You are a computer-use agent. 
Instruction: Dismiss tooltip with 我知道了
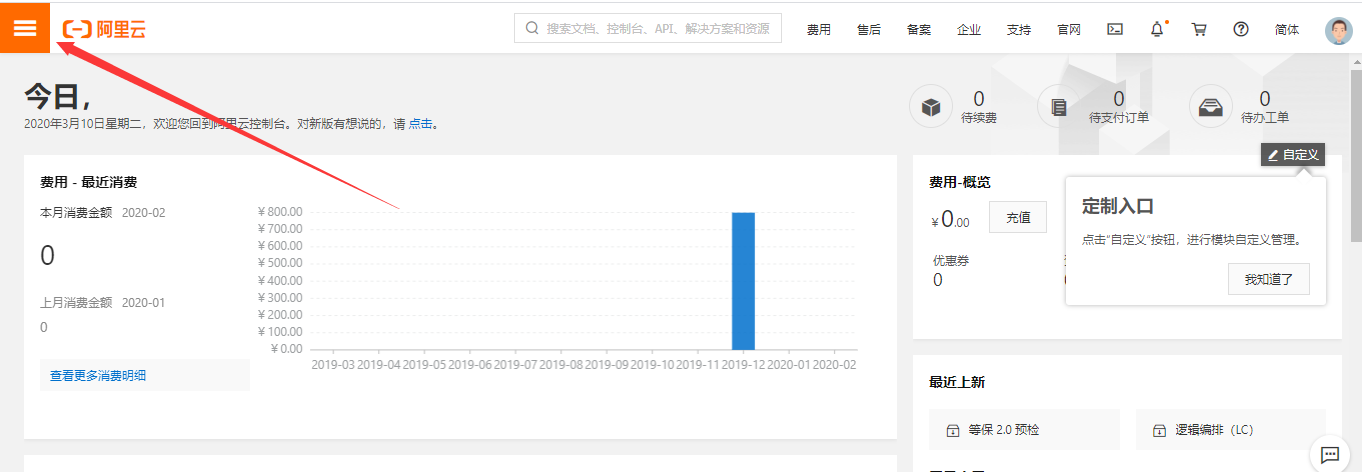coord(1269,280)
